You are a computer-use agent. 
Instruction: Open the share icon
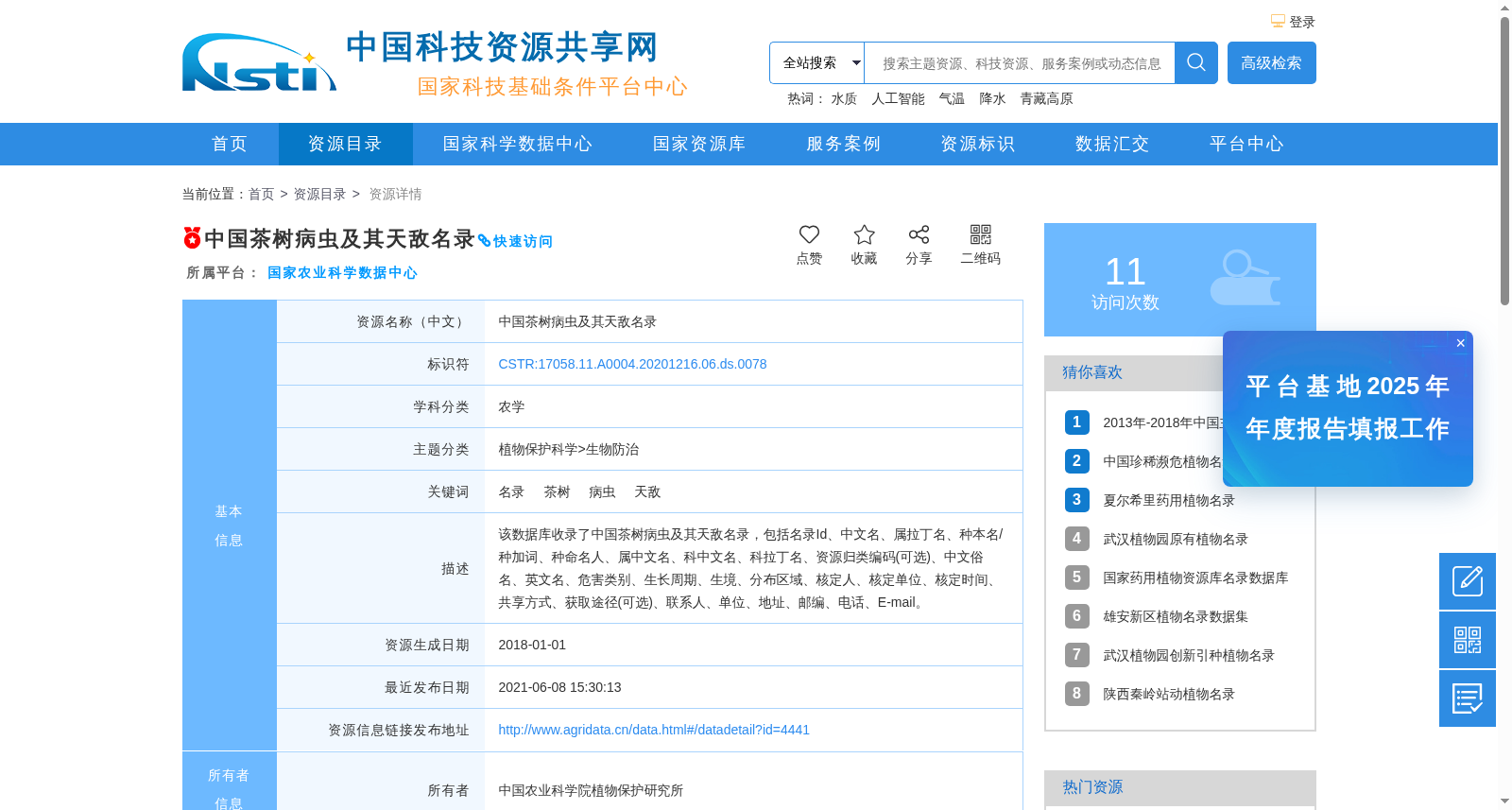pos(919,234)
